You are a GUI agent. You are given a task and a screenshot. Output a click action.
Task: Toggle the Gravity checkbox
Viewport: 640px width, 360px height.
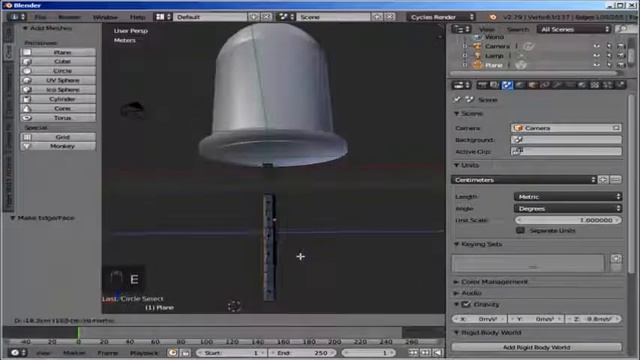tap(466, 304)
